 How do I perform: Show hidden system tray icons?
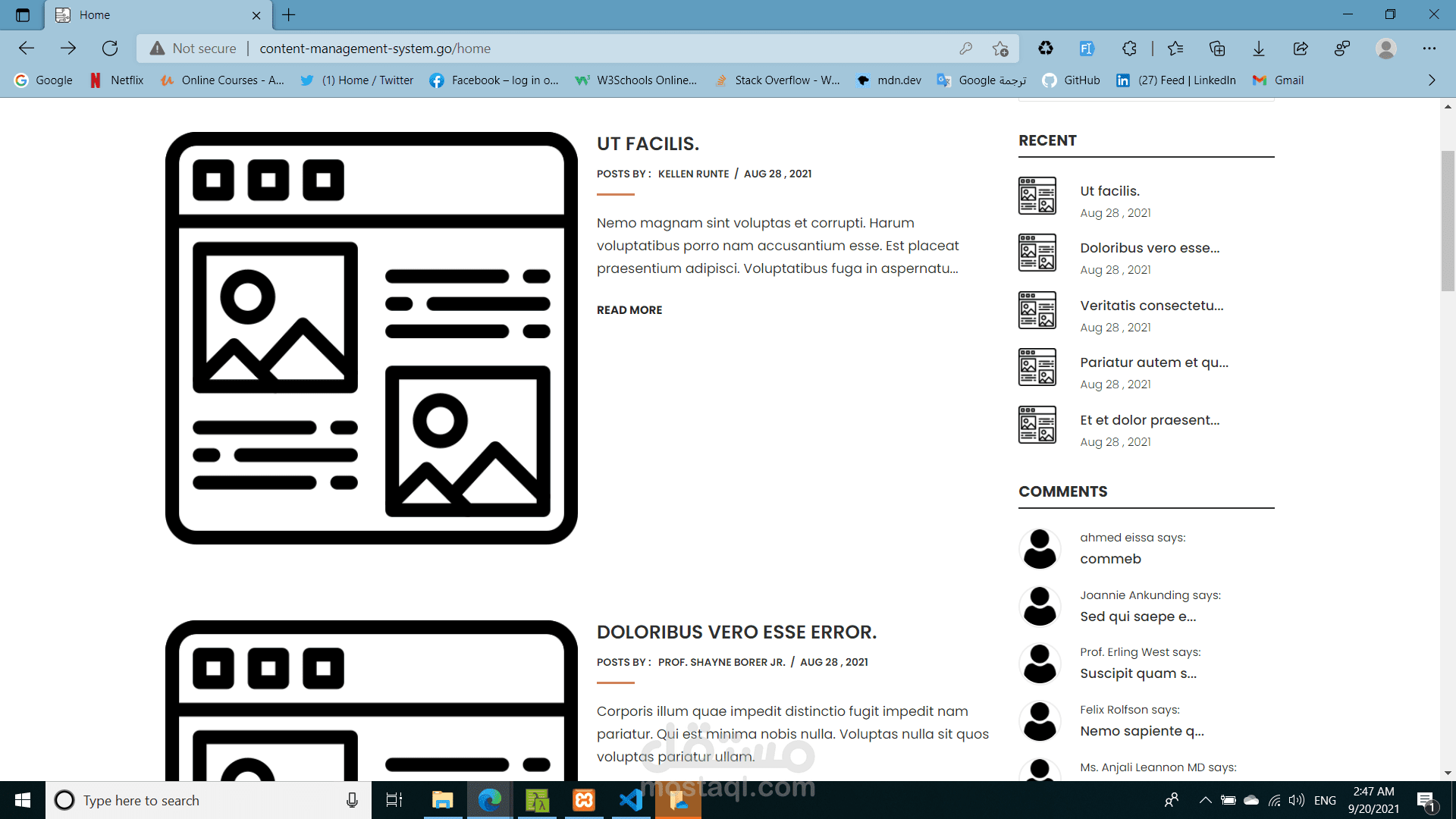[x=1205, y=800]
